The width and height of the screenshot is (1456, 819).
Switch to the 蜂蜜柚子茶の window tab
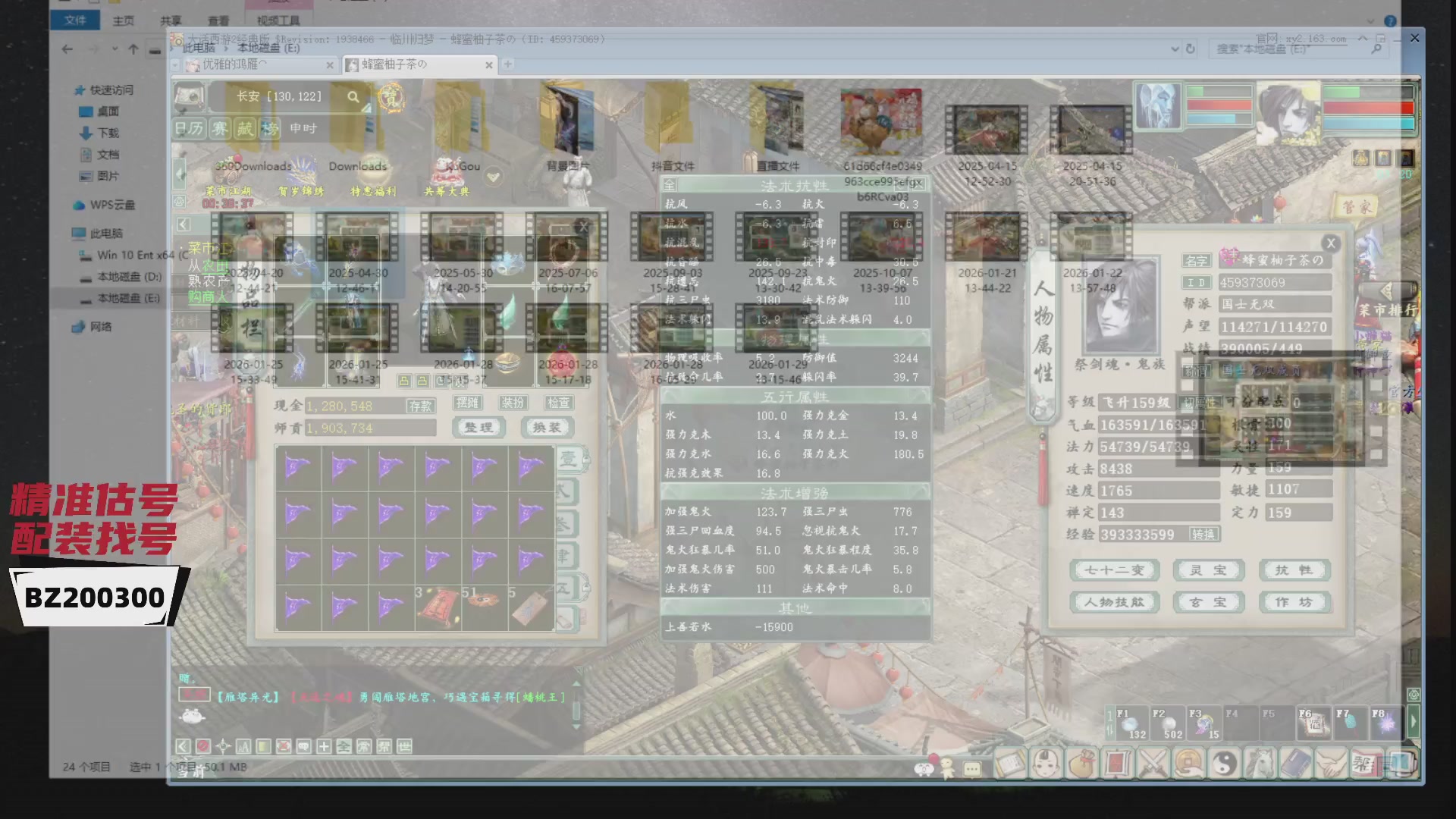[394, 64]
